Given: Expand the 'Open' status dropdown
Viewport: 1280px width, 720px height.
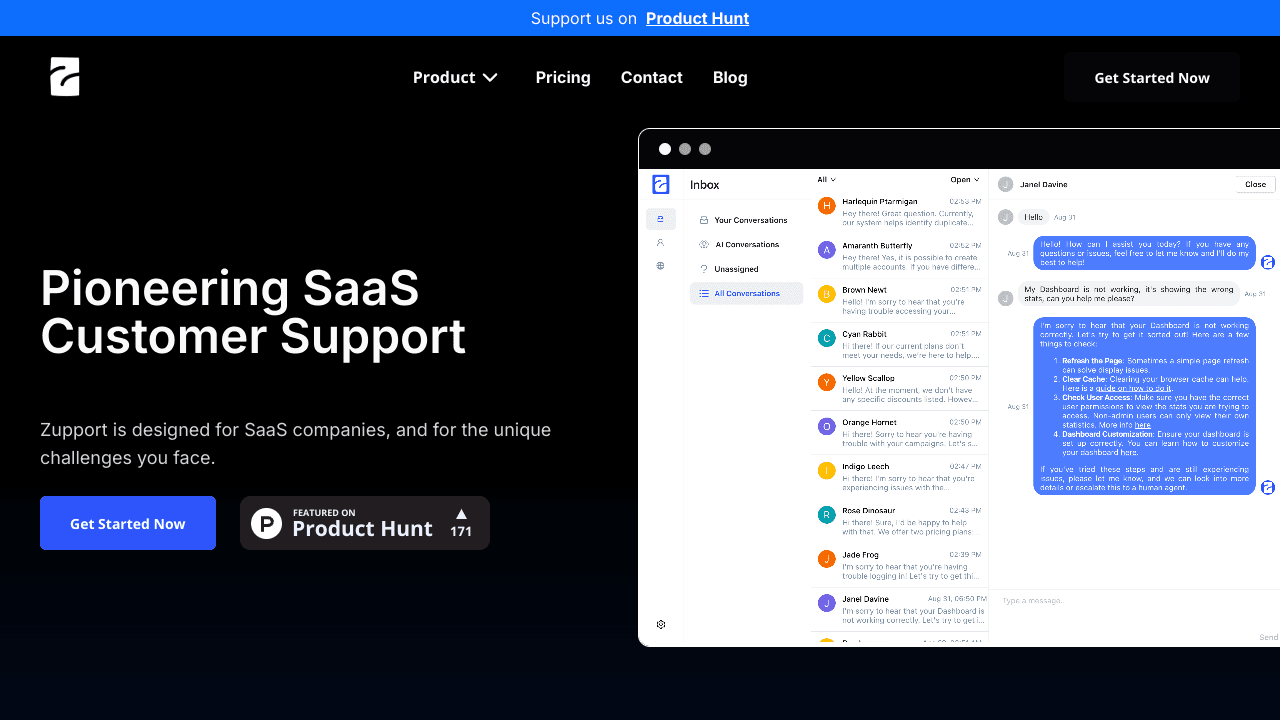Looking at the screenshot, I should click(x=964, y=180).
